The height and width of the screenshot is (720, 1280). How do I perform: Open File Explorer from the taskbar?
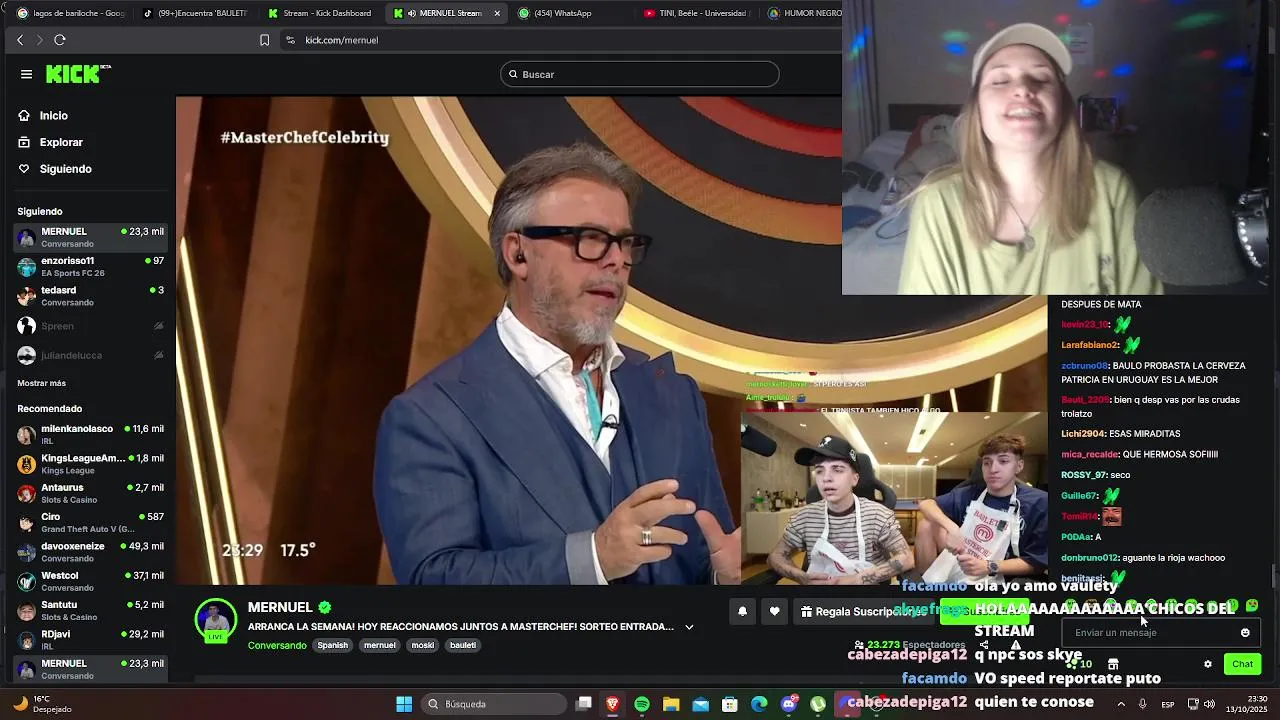click(x=671, y=704)
